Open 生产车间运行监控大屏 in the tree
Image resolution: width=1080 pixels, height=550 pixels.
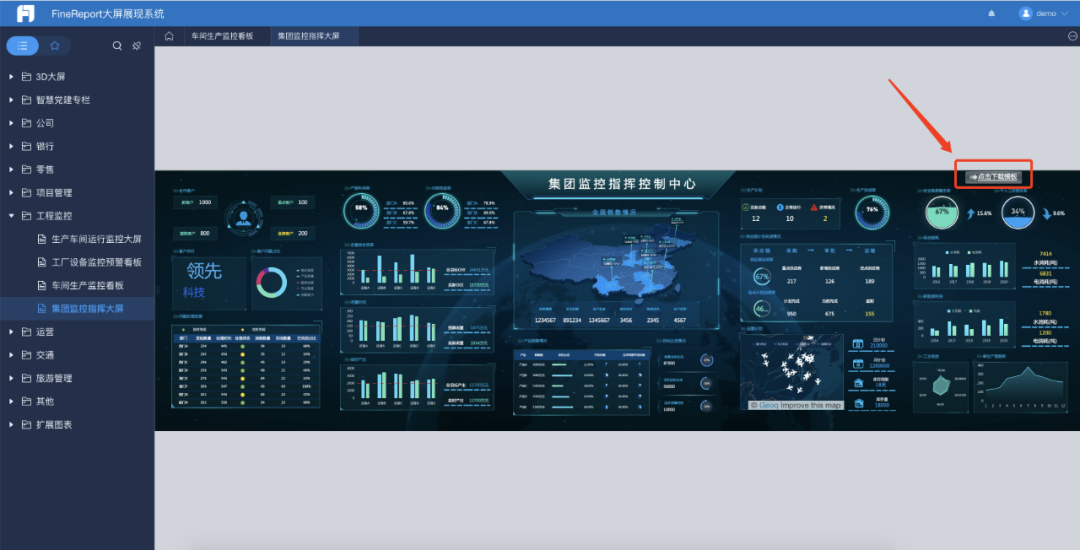[x=96, y=239]
